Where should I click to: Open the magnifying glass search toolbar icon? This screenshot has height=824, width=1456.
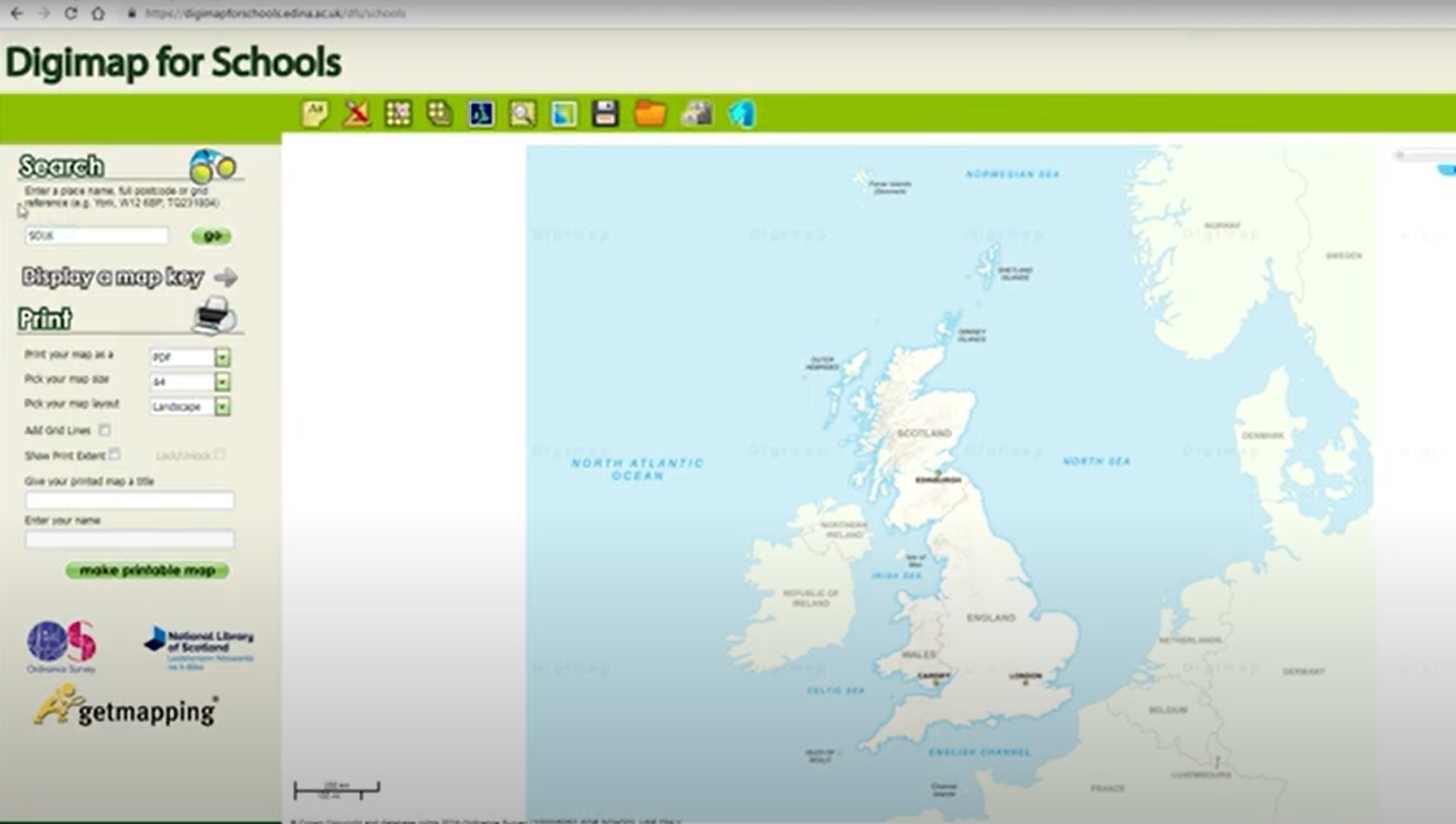(x=522, y=114)
